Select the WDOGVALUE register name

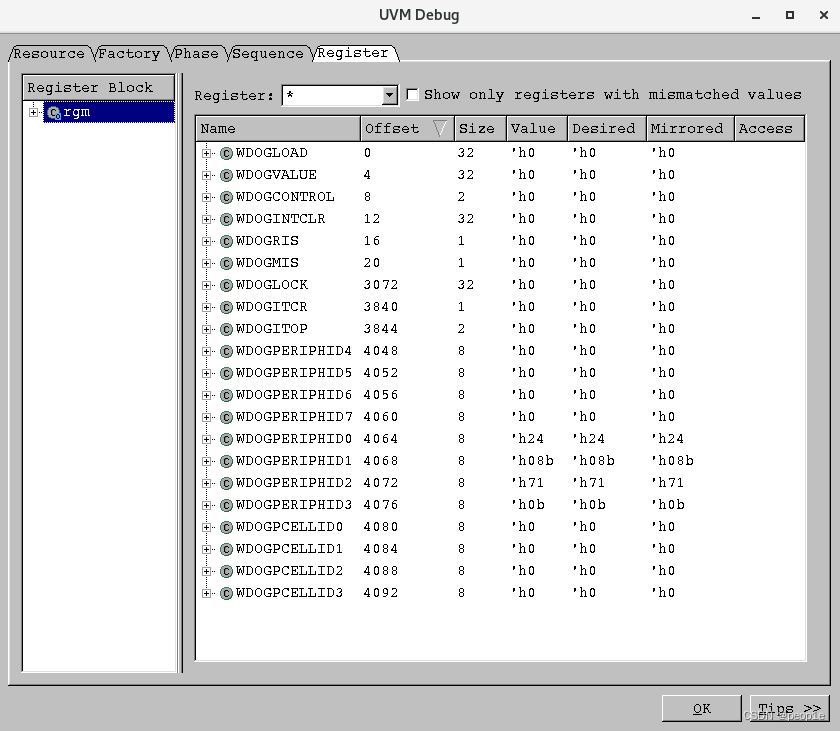(x=276, y=175)
